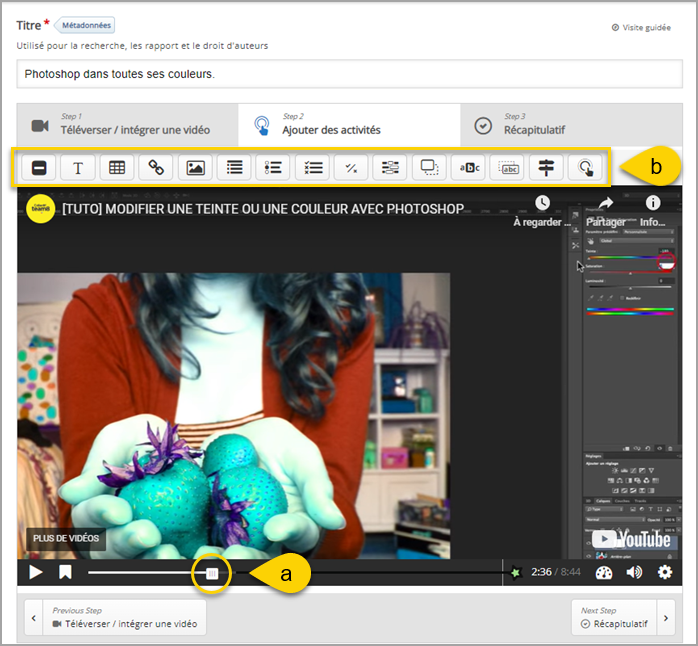The image size is (698, 646).
Task: Play the video
Action: [x=36, y=572]
